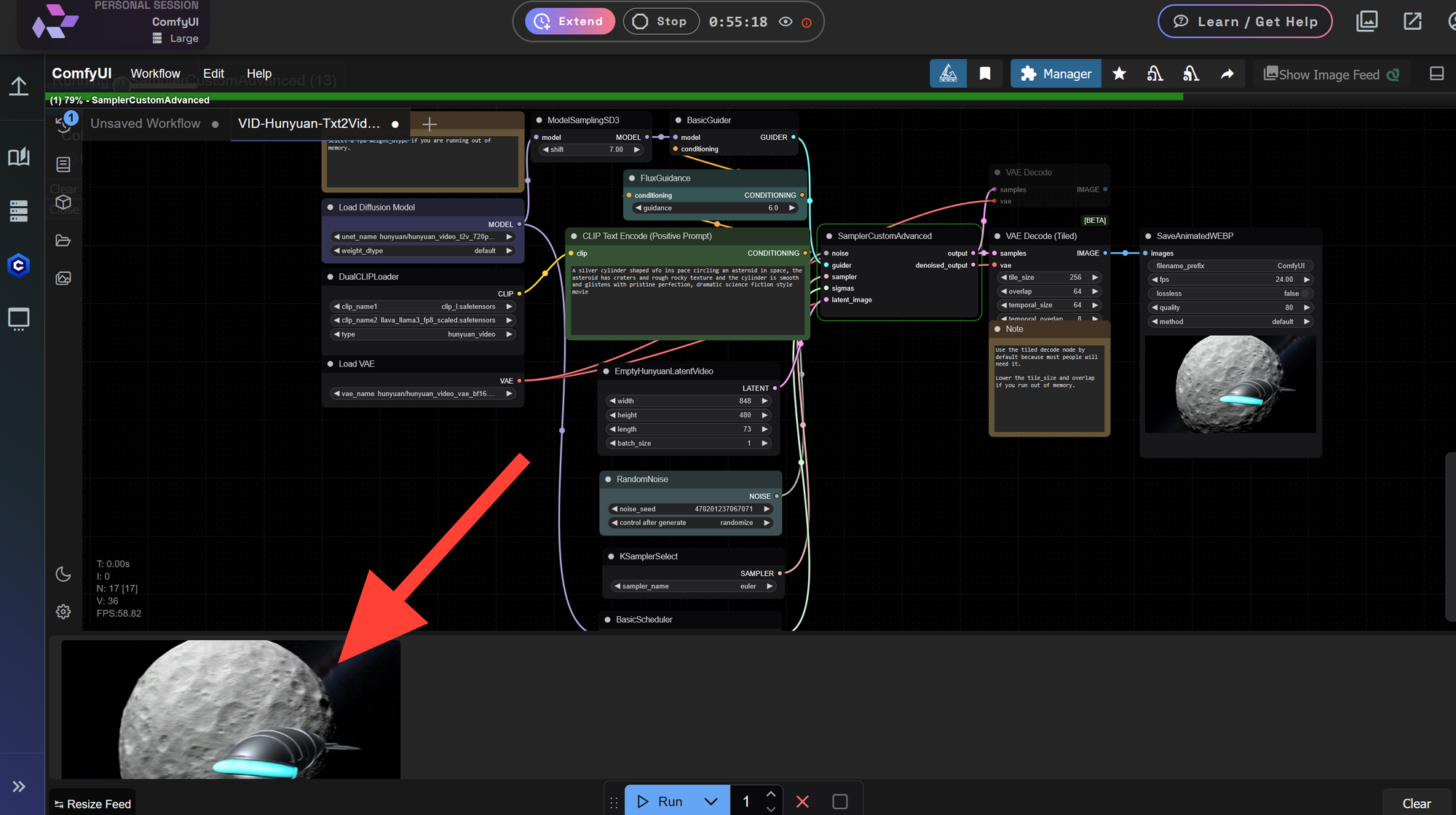Open Learn / Get Help
Viewport: 1456px width, 815px height.
pyautogui.click(x=1245, y=21)
